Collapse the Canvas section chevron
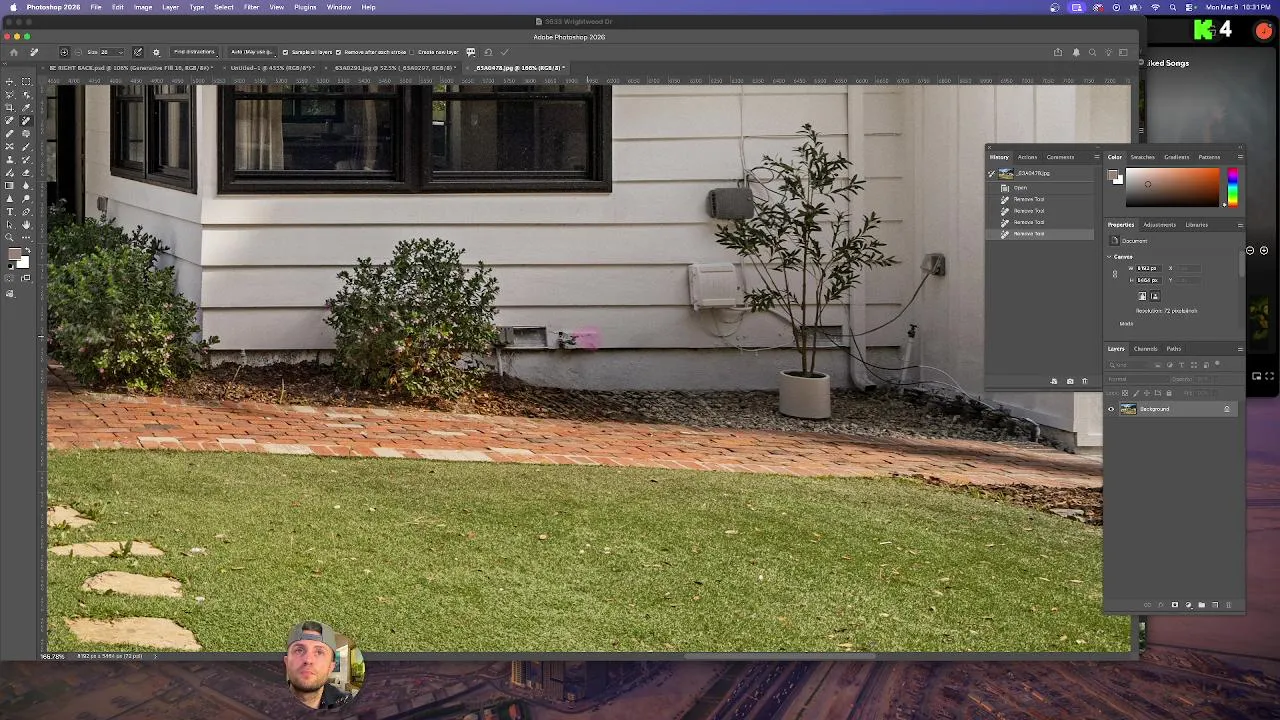Image resolution: width=1280 pixels, height=720 pixels. click(1109, 257)
